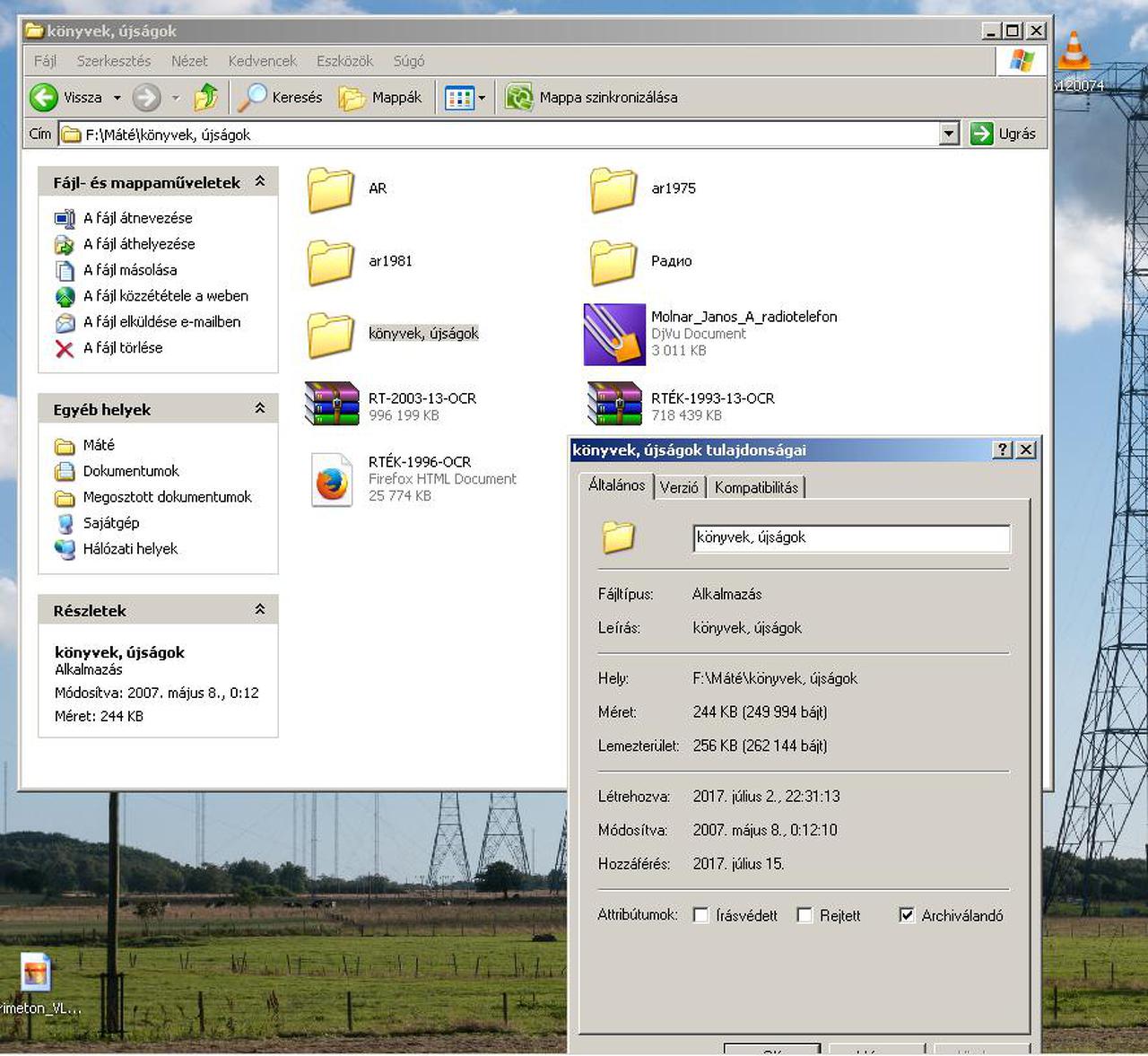
Task: Click the Mappa szinkronizálása sync button
Action: click(591, 97)
